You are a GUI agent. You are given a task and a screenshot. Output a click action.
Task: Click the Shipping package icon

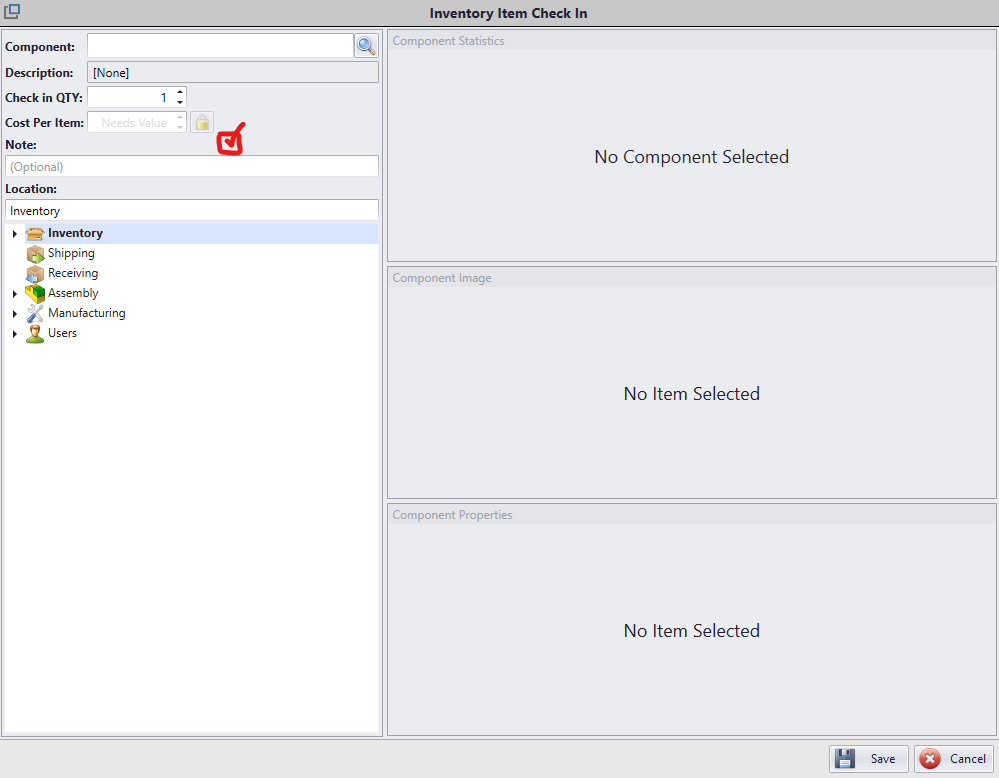pos(35,253)
